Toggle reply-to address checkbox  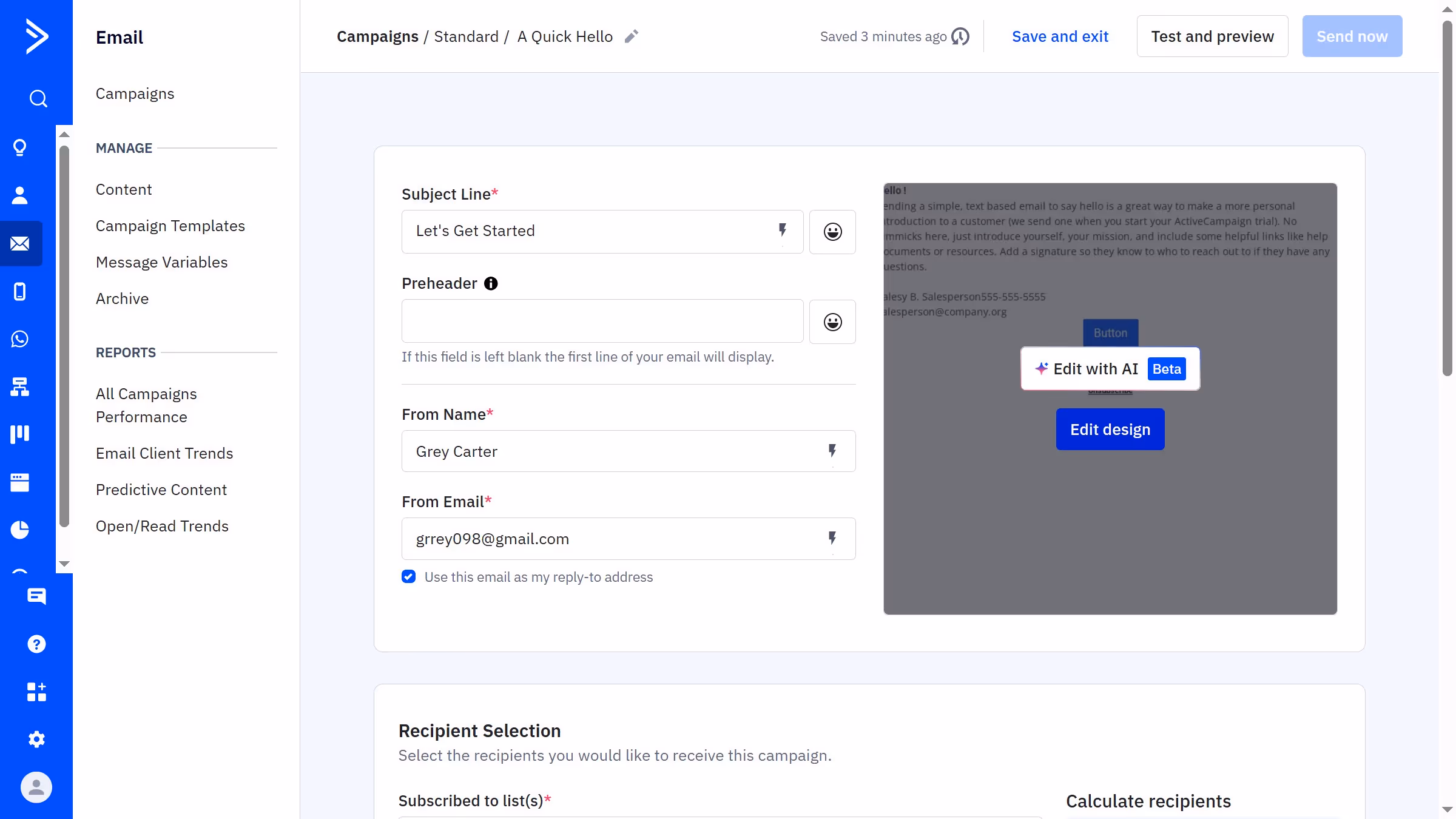click(x=409, y=577)
